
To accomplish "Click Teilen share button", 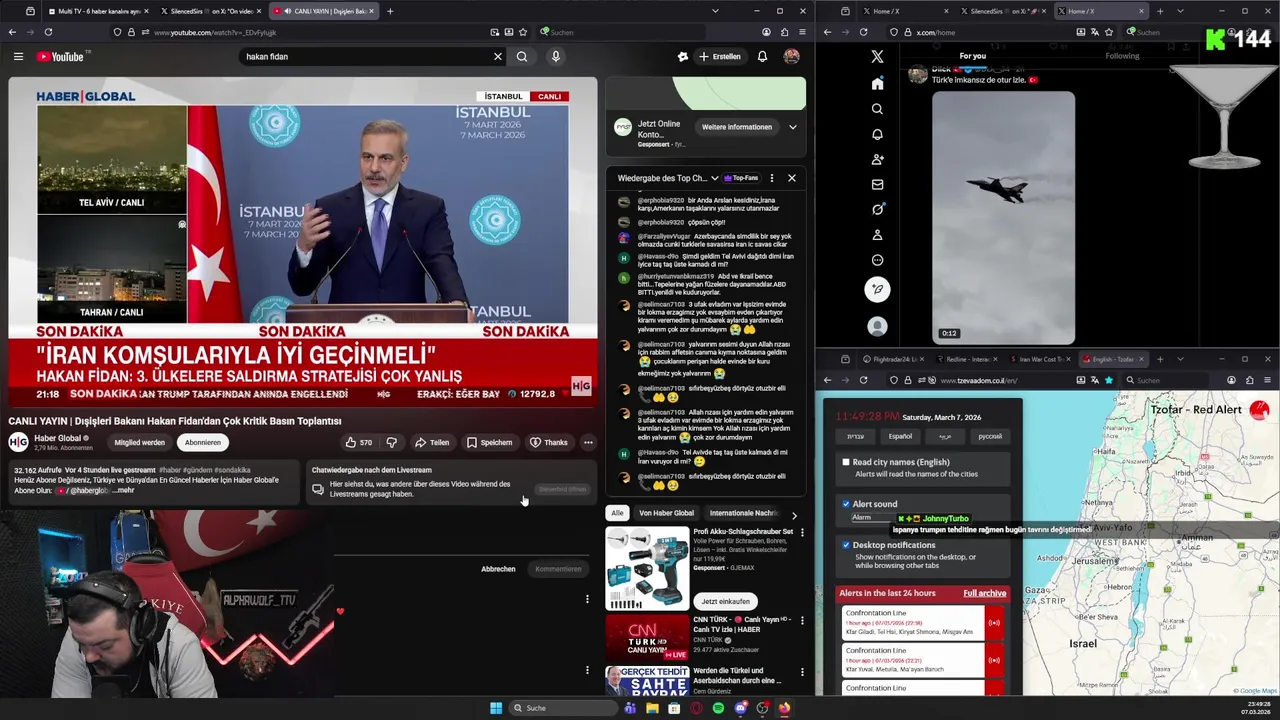I will pos(432,442).
